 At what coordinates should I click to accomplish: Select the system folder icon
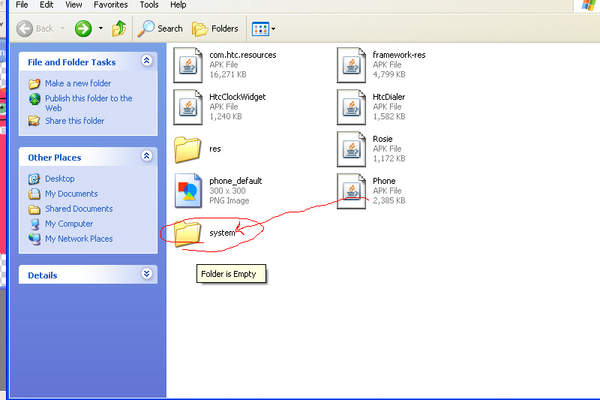coord(188,233)
